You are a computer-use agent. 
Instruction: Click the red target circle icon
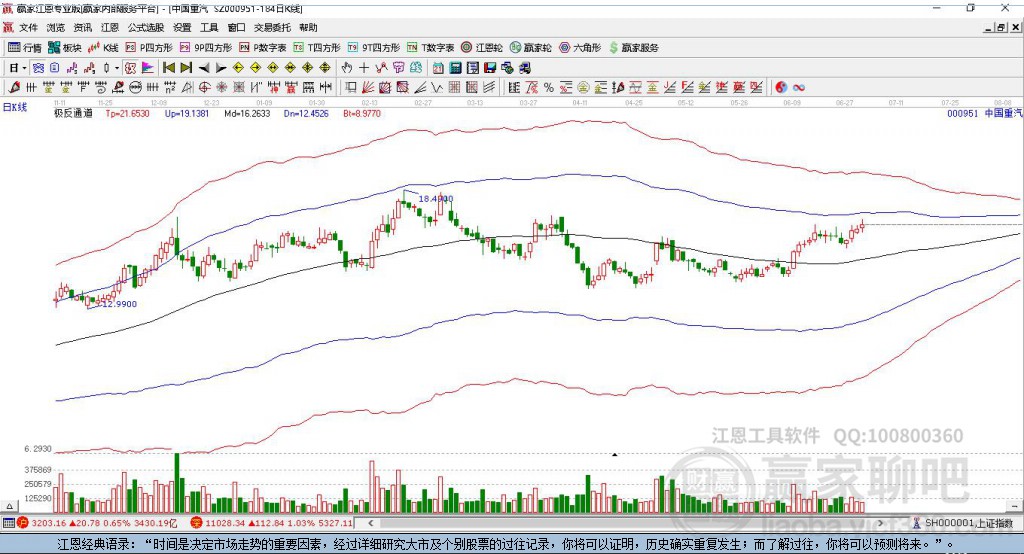(204, 87)
